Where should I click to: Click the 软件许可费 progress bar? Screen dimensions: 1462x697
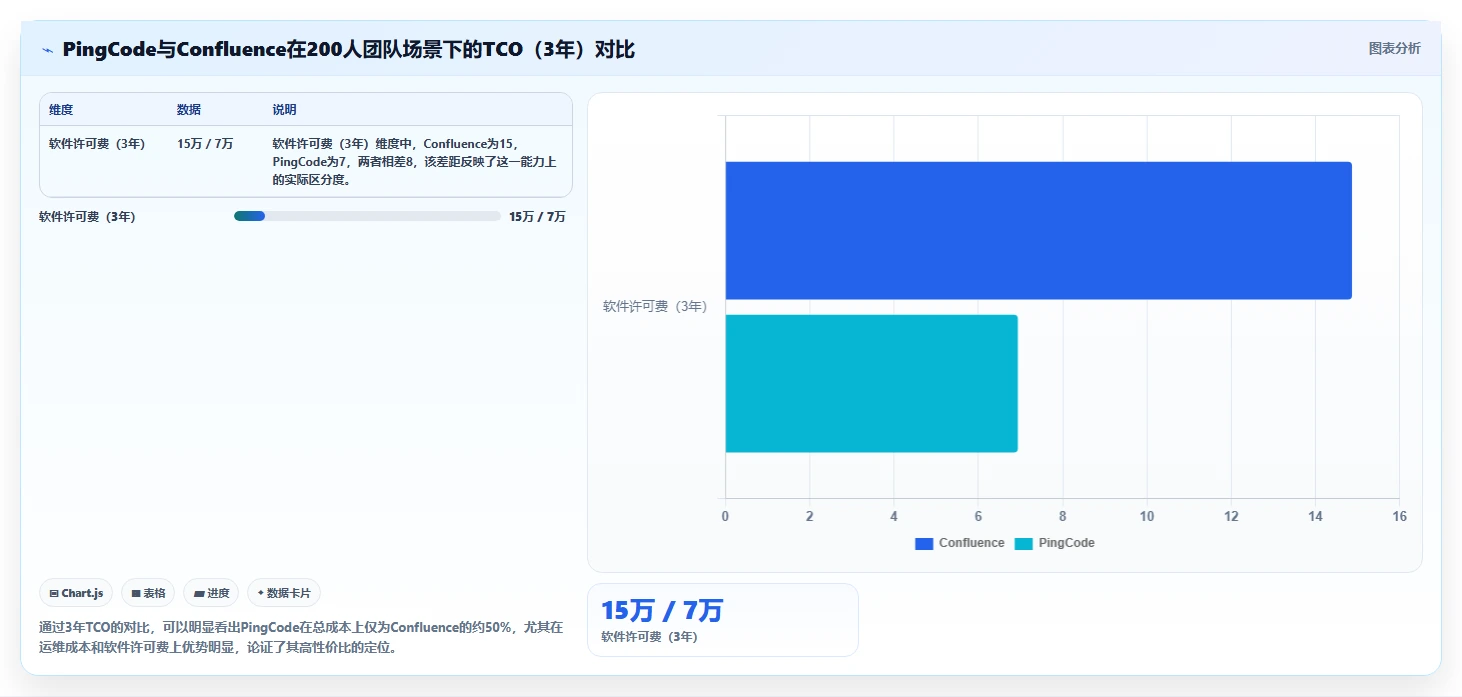pos(367,216)
